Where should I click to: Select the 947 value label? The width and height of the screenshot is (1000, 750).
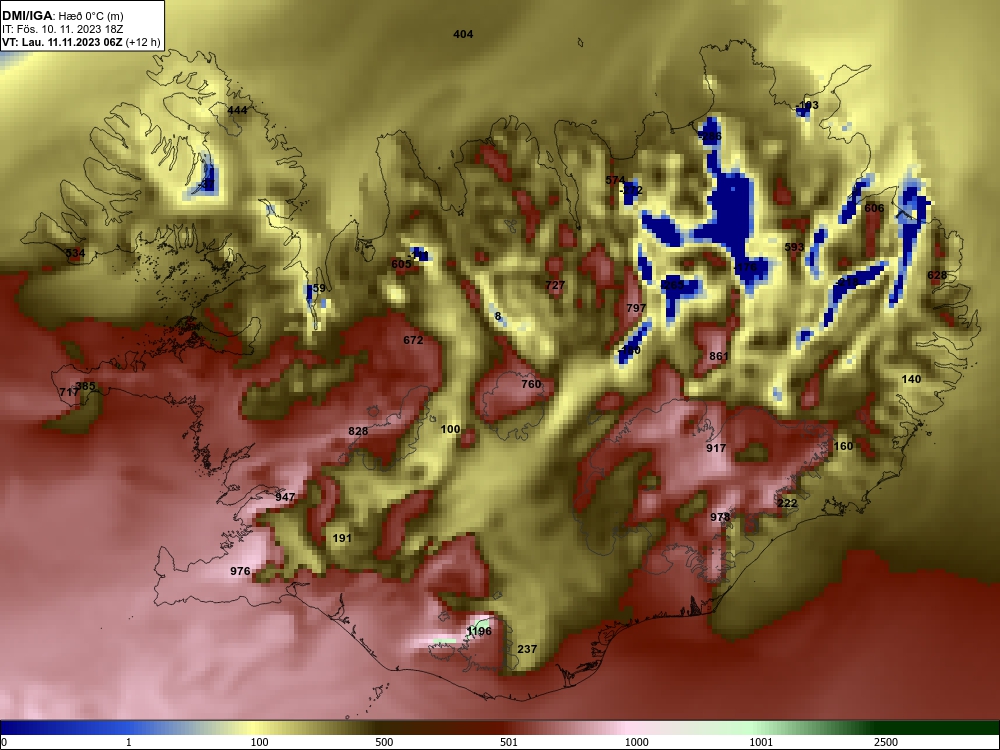[x=285, y=497]
